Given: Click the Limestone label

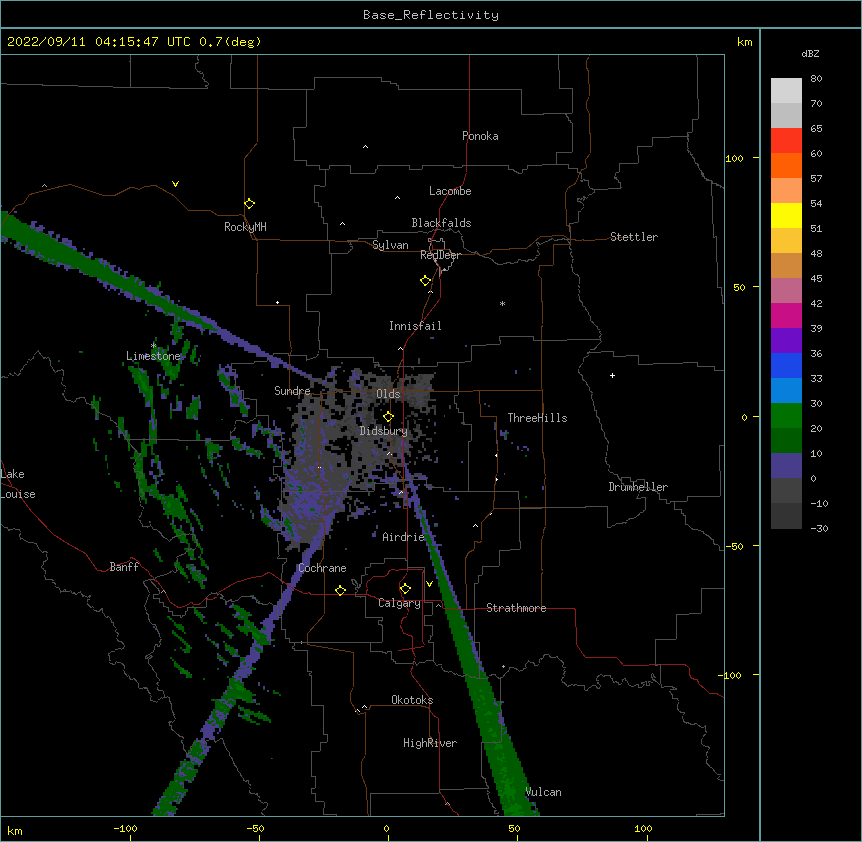Looking at the screenshot, I should 153,356.
